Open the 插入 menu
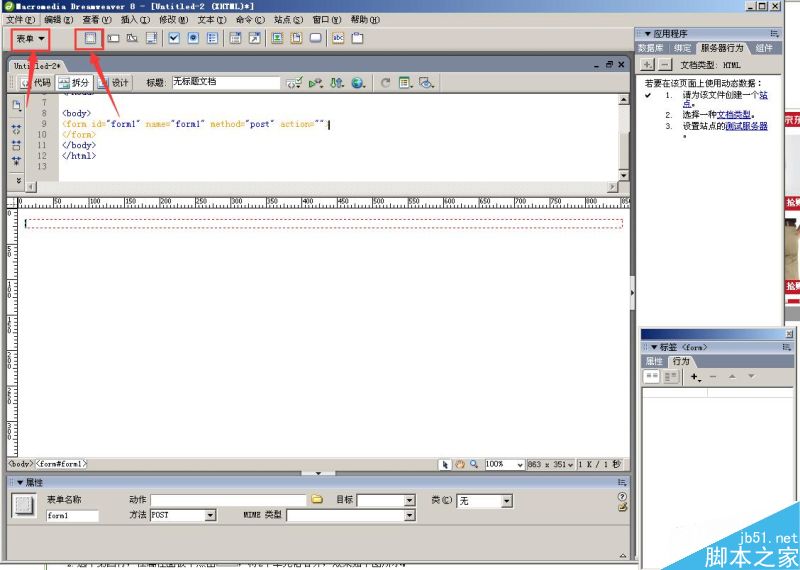Screen dimensions: 800x570 point(135,19)
